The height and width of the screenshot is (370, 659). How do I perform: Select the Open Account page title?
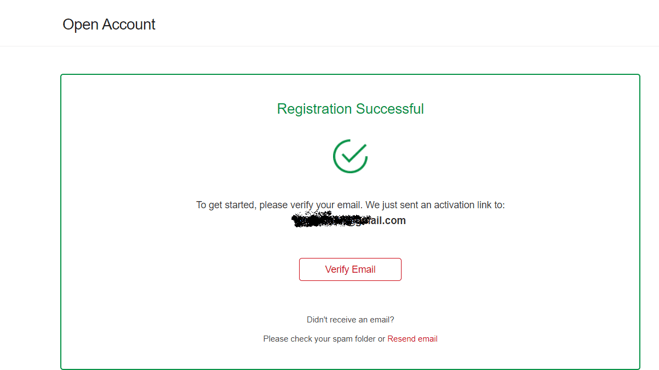click(109, 24)
